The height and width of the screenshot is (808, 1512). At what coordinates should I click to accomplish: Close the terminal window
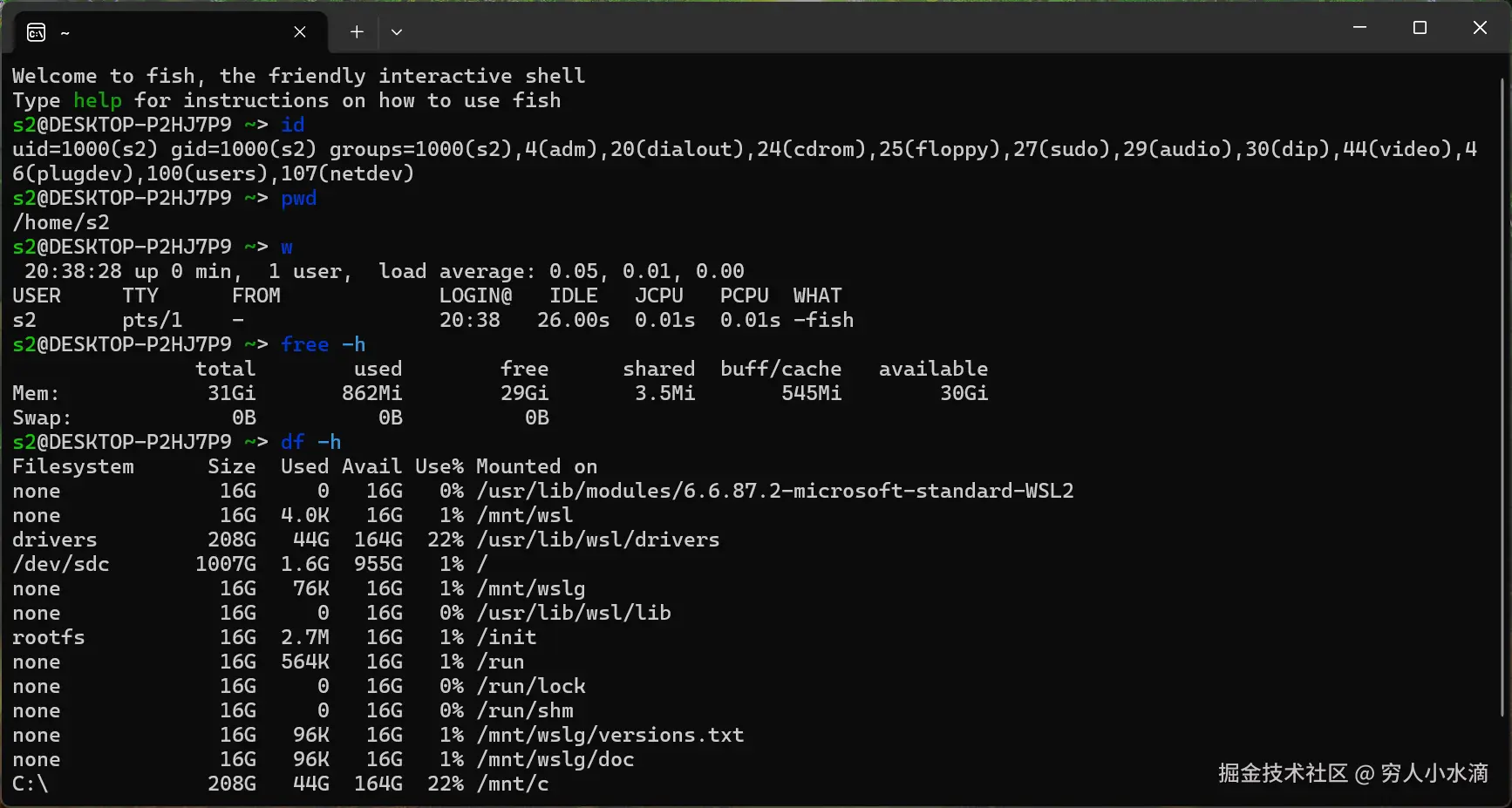pos(1480,28)
